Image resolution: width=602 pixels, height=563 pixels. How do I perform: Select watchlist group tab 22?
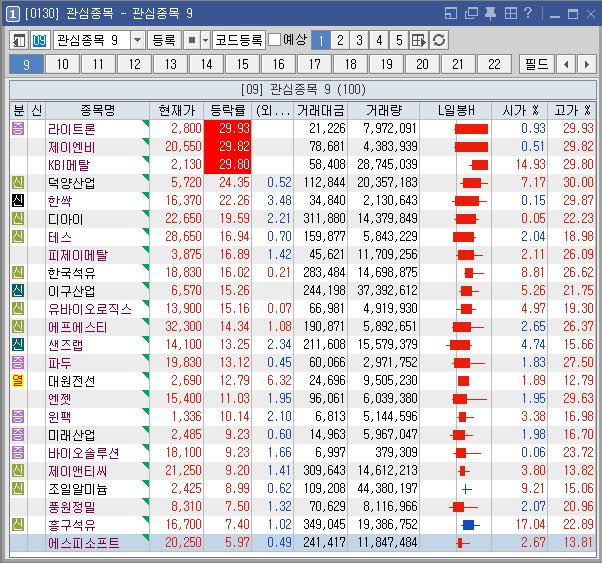(x=494, y=64)
